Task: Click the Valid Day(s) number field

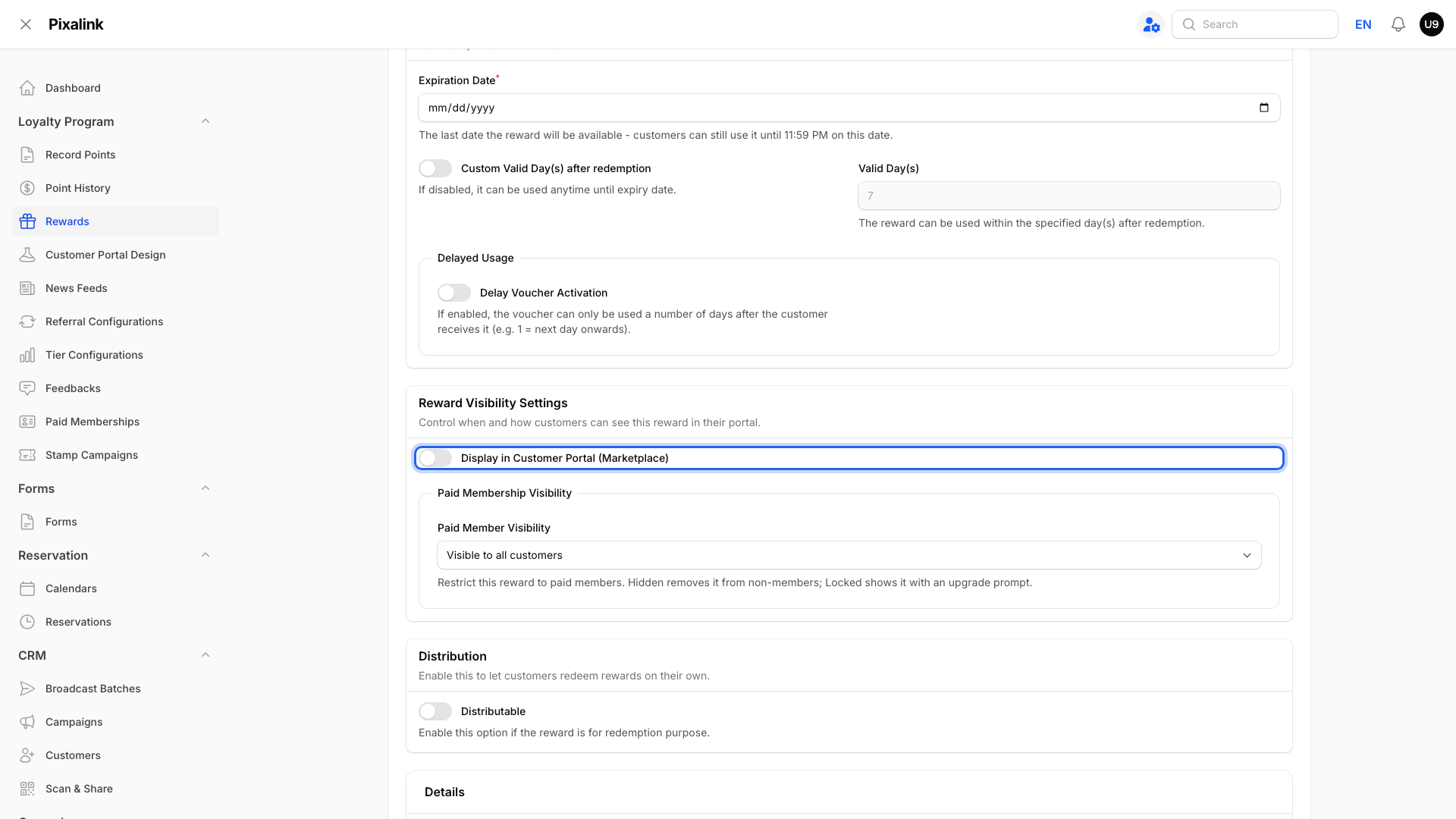Action: pos(1069,196)
